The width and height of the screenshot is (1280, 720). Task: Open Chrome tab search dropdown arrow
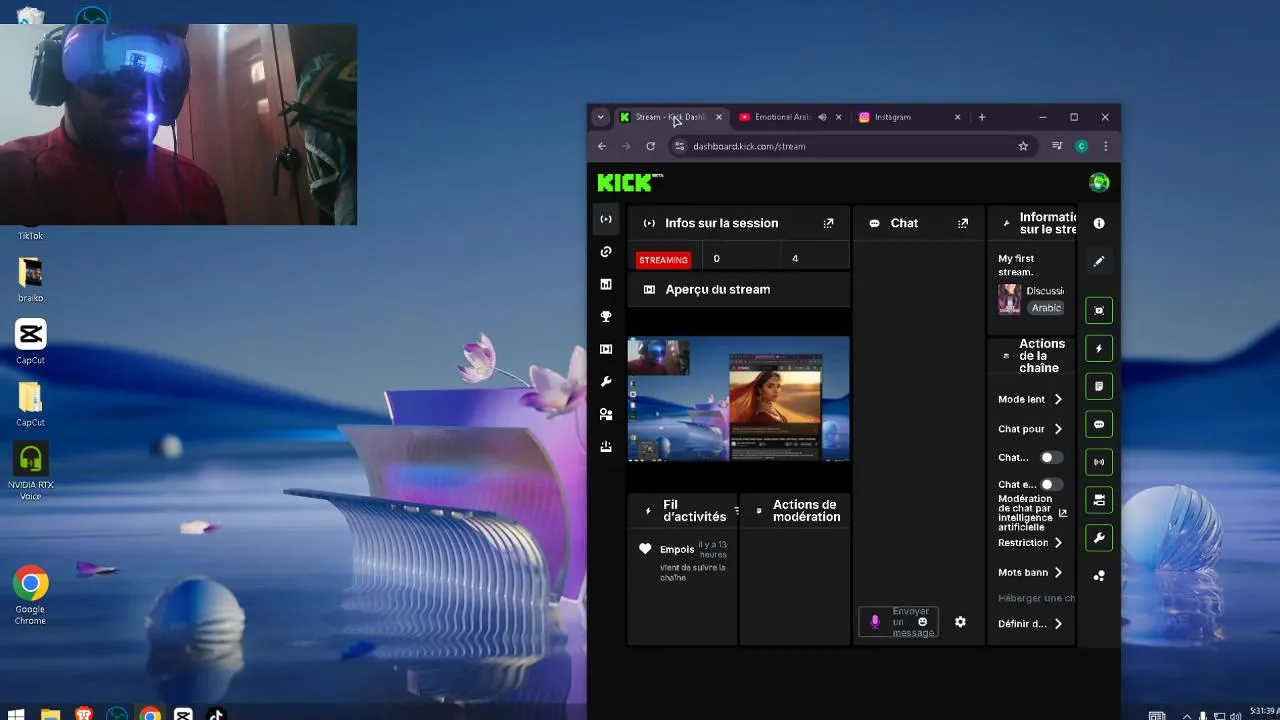[600, 117]
